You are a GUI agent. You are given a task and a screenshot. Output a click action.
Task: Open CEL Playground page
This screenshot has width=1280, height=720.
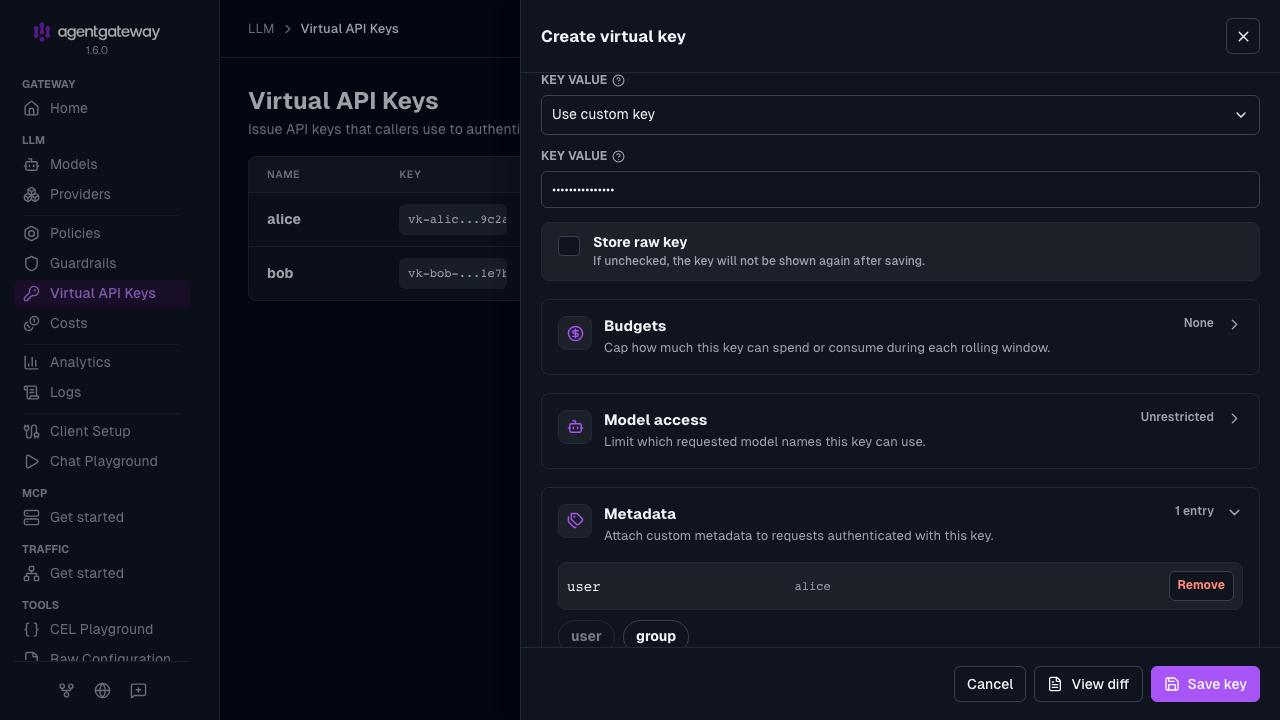pos(102,629)
